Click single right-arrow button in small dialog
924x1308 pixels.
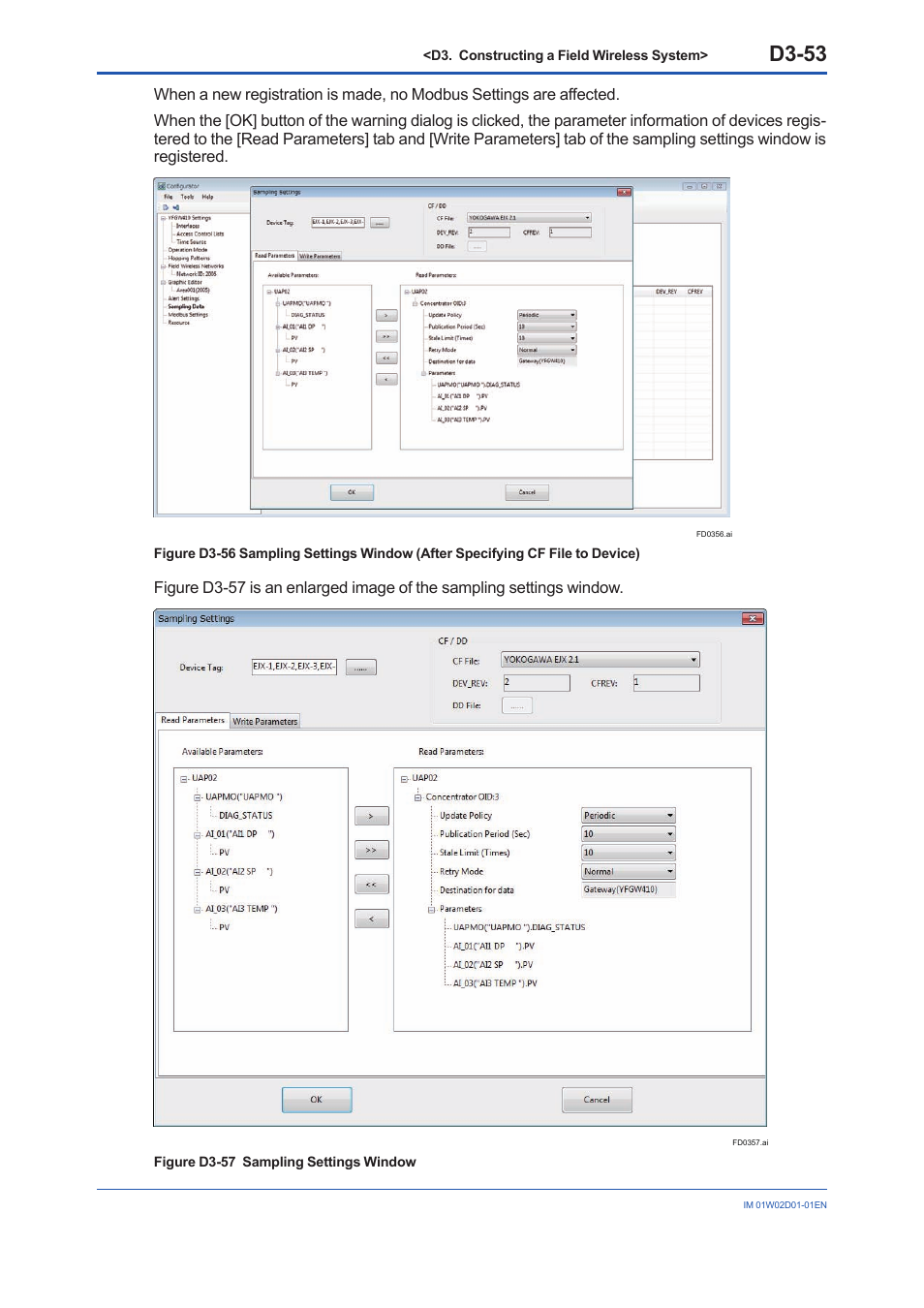coord(386,316)
